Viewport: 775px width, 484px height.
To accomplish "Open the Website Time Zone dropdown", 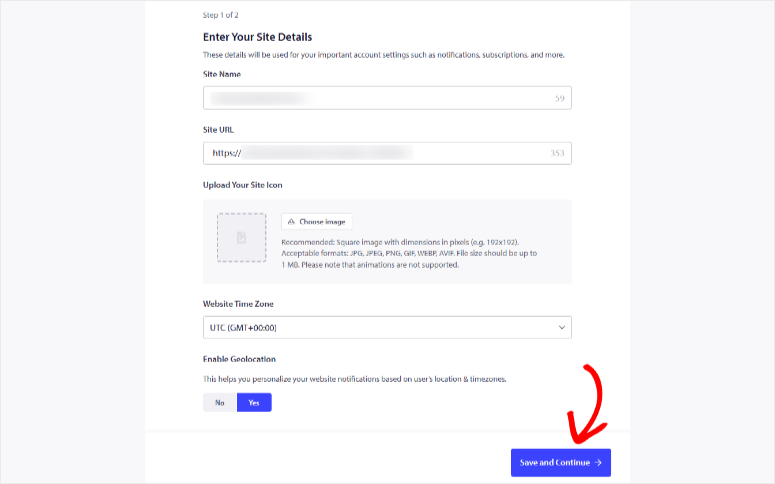I will [387, 327].
